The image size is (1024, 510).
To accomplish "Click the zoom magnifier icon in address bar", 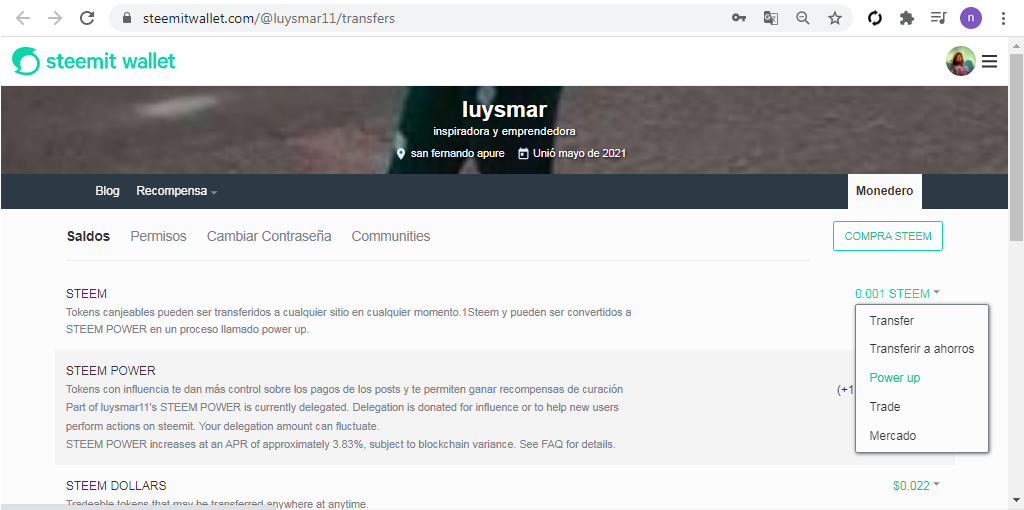I will pyautogui.click(x=803, y=18).
